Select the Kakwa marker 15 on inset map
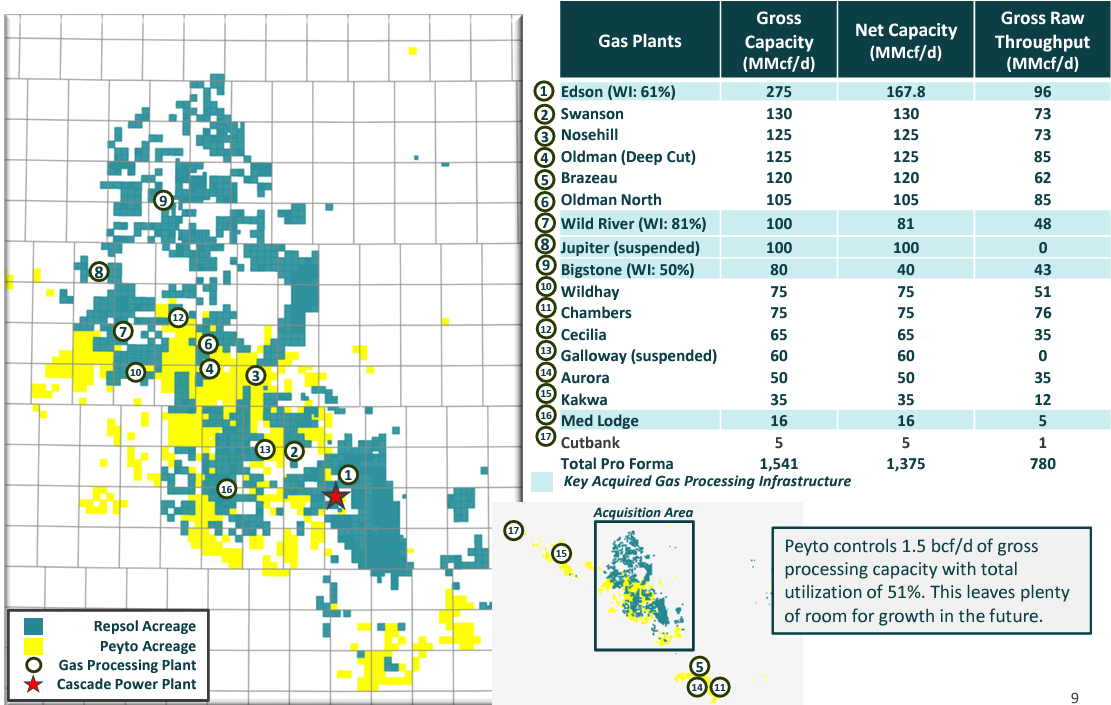 click(560, 551)
